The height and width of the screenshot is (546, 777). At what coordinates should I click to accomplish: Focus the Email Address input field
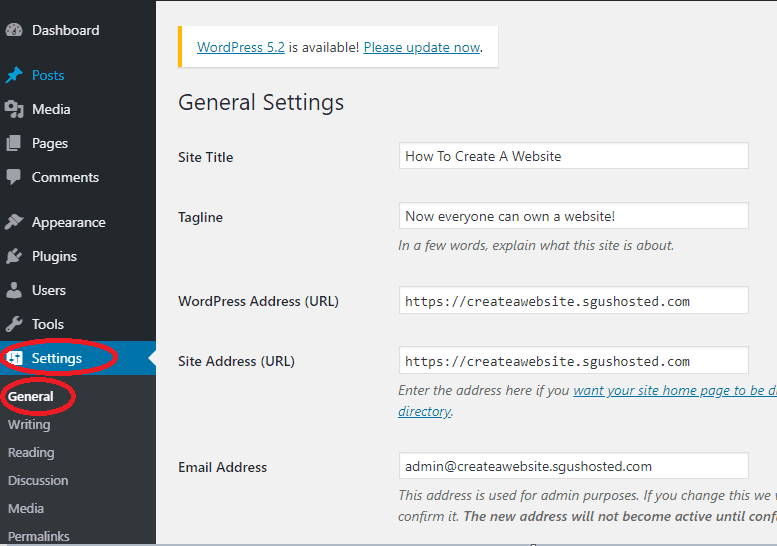tap(573, 466)
